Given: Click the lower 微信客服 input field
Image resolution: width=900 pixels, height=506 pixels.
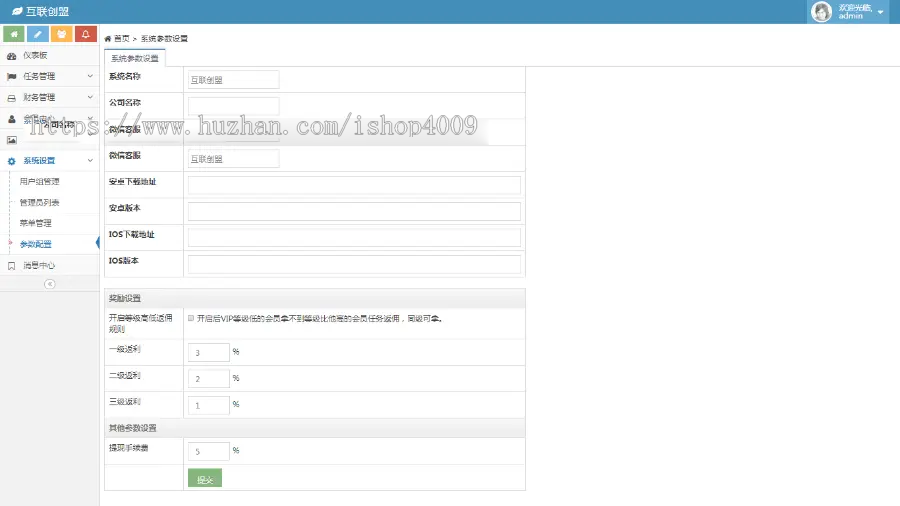Looking at the screenshot, I should point(234,159).
